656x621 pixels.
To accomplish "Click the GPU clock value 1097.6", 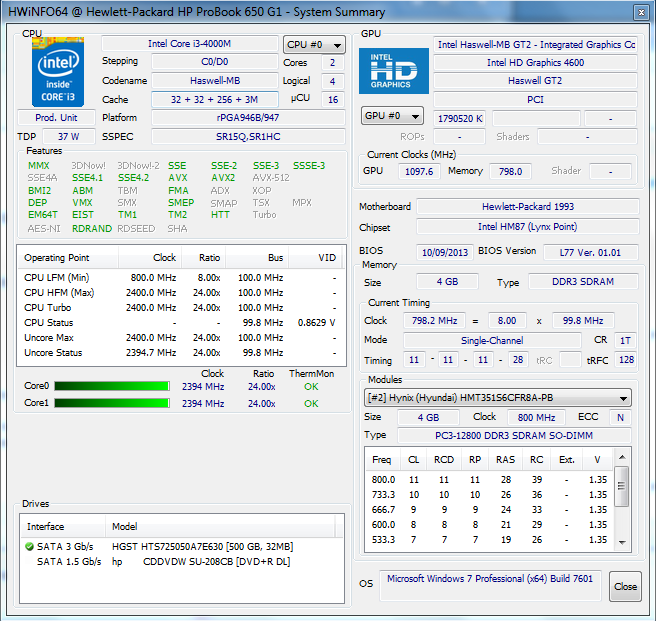I will pyautogui.click(x=419, y=172).
